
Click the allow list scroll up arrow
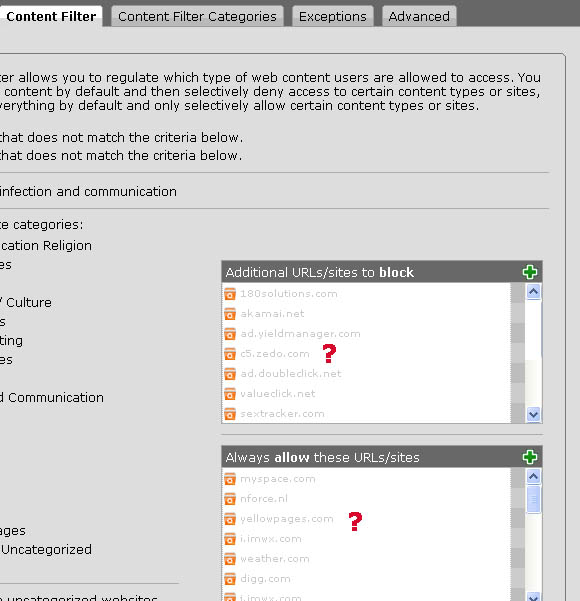pos(533,476)
